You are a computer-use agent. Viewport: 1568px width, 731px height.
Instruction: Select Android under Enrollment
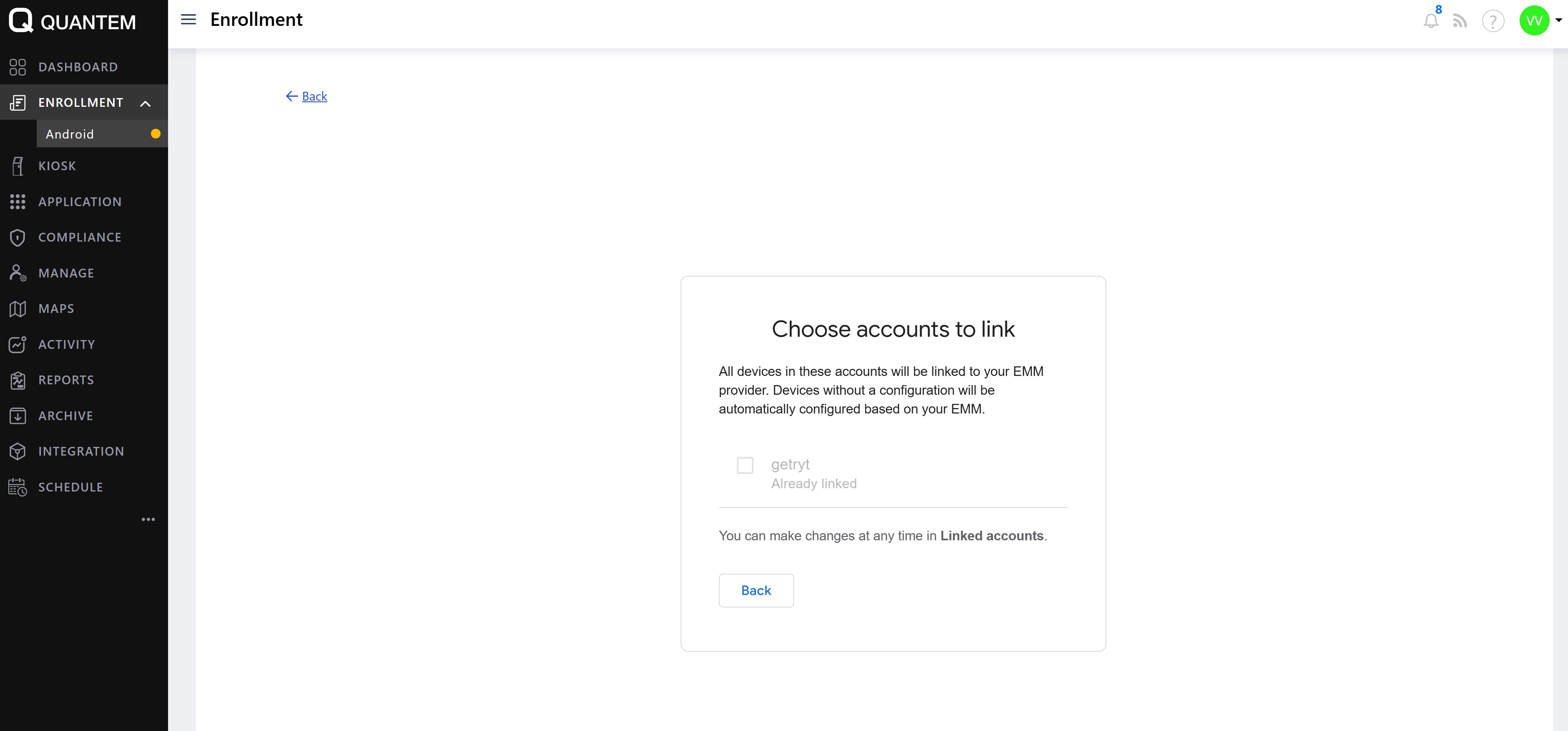pyautogui.click(x=70, y=134)
